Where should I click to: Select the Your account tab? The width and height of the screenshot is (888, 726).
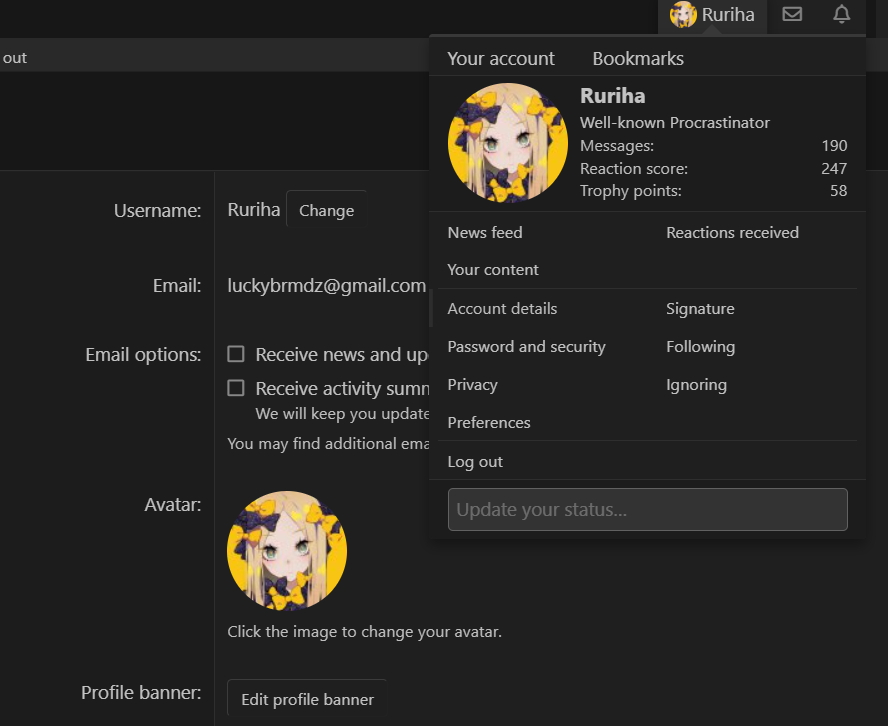coord(501,58)
